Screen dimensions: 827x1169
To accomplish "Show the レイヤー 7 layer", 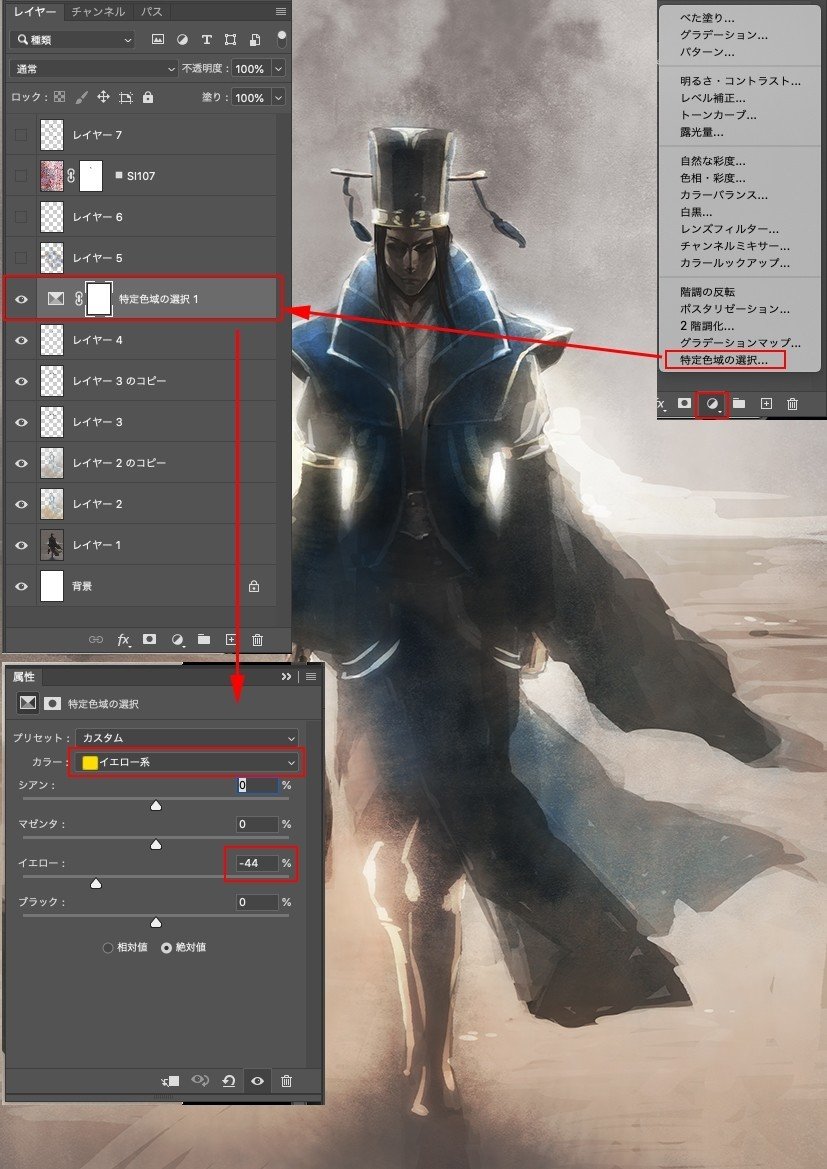I will pyautogui.click(x=21, y=135).
